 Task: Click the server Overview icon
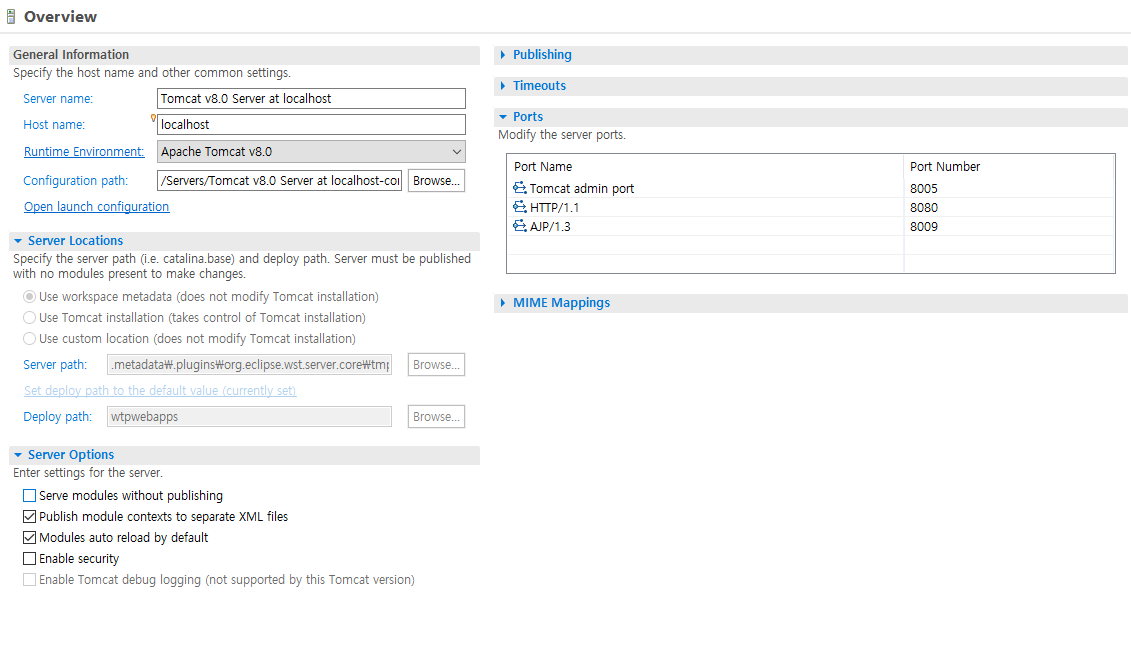coord(11,17)
